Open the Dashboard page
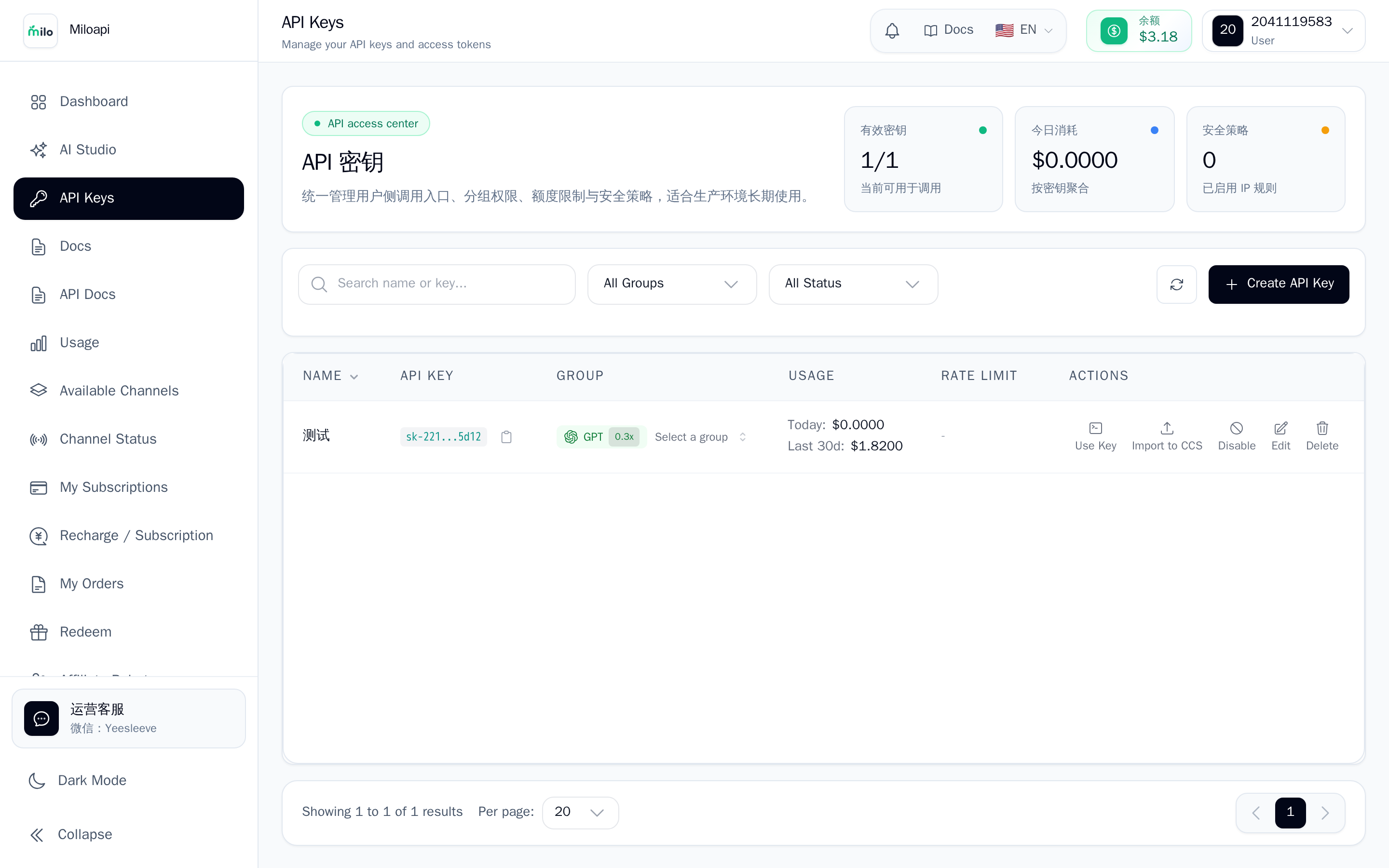 click(129, 102)
